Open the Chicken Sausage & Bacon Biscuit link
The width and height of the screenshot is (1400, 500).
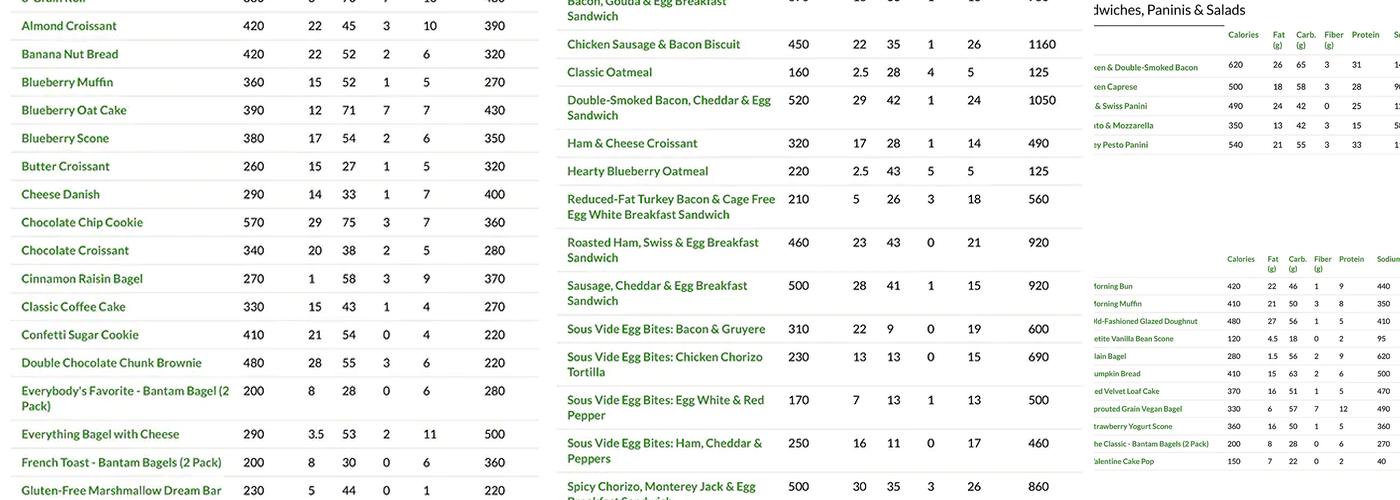click(x=654, y=44)
